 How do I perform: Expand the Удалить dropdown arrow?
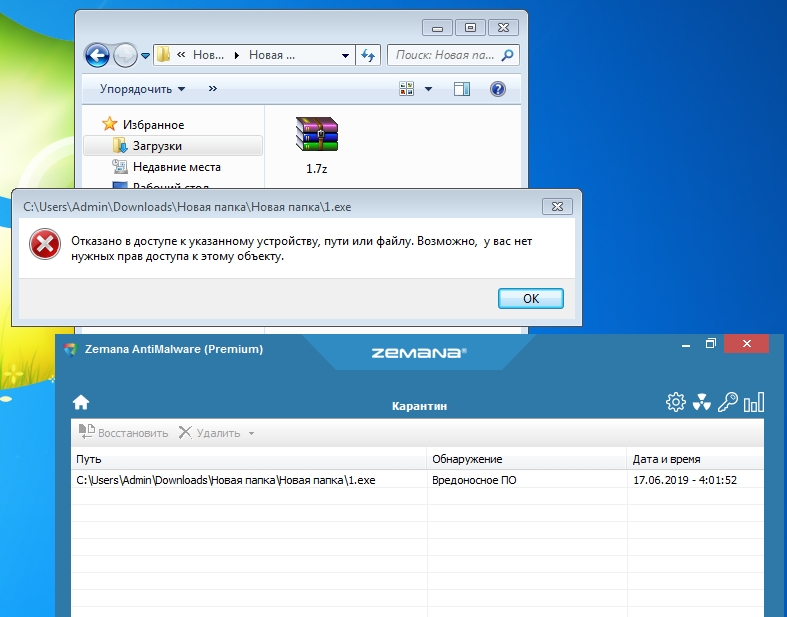pyautogui.click(x=251, y=433)
